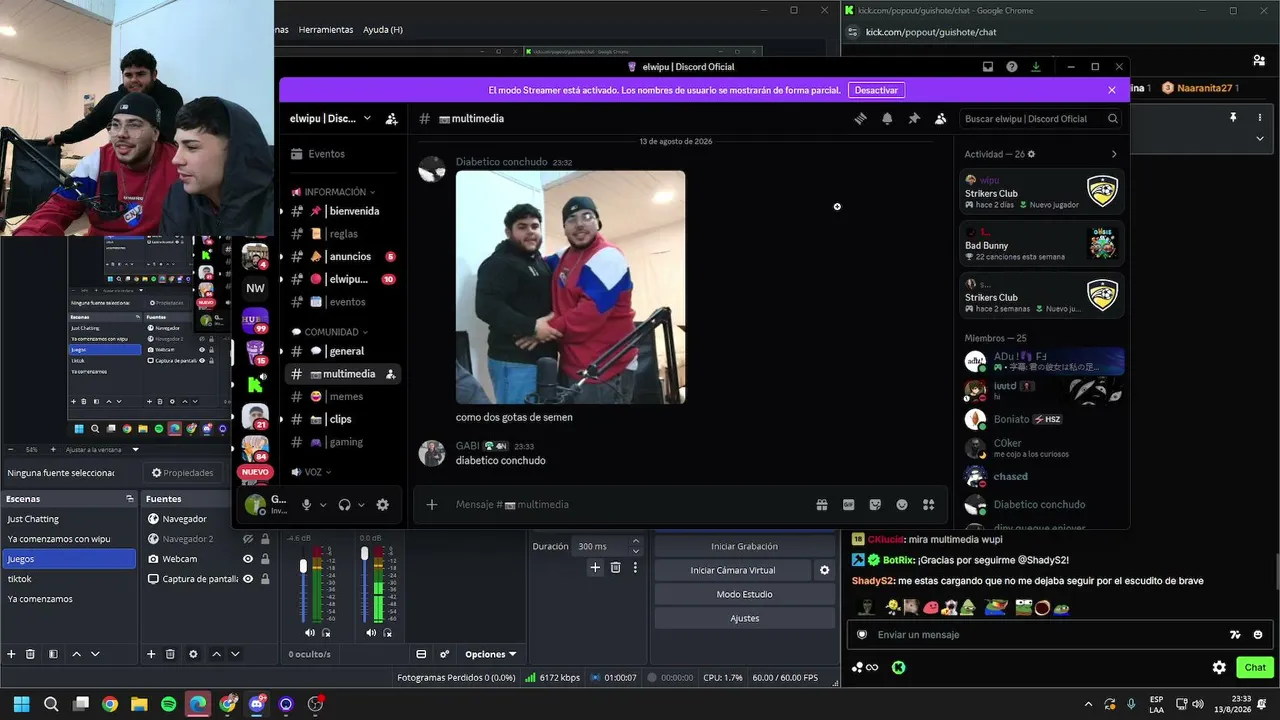This screenshot has height=720, width=1280.
Task: Open Ajustes in OBS controls
Action: point(744,618)
